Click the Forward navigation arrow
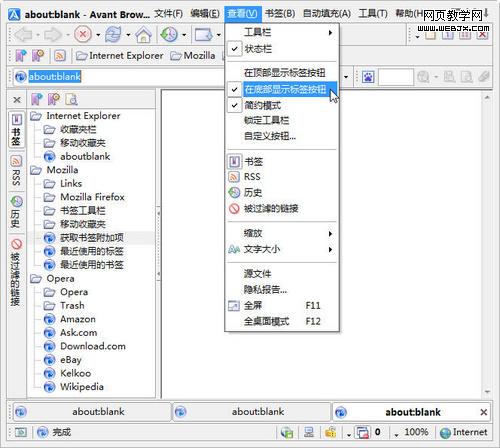 (53, 34)
